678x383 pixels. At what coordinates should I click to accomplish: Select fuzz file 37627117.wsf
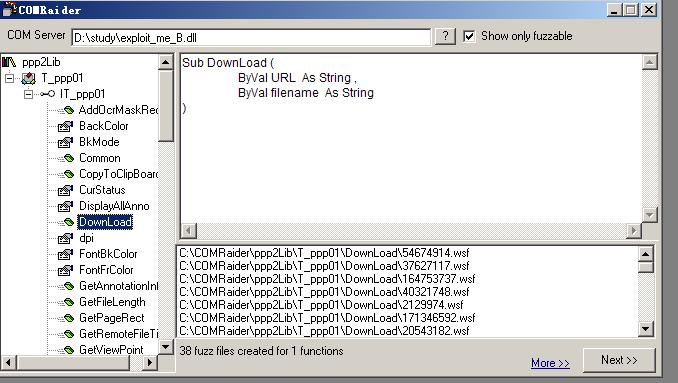(324, 266)
